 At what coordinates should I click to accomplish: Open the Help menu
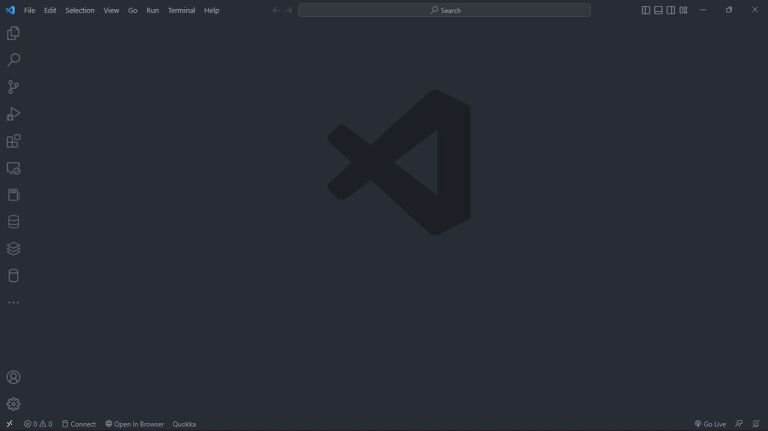(x=212, y=10)
